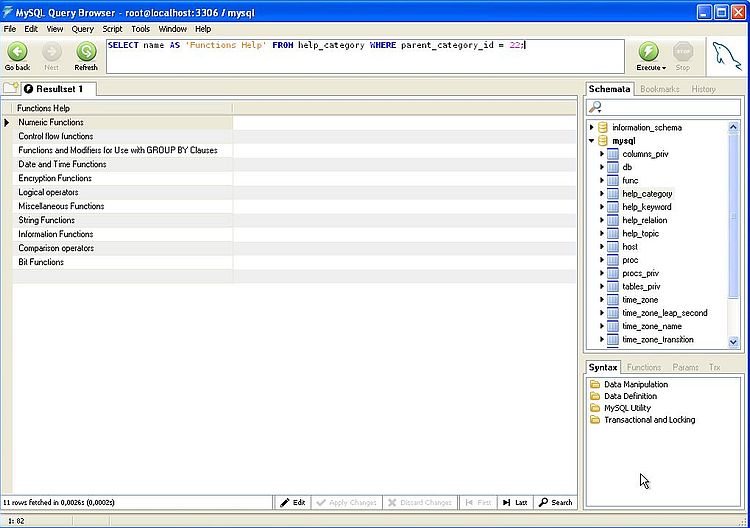Jump to First row button
Viewport: 750px width, 528px height.
[478, 502]
